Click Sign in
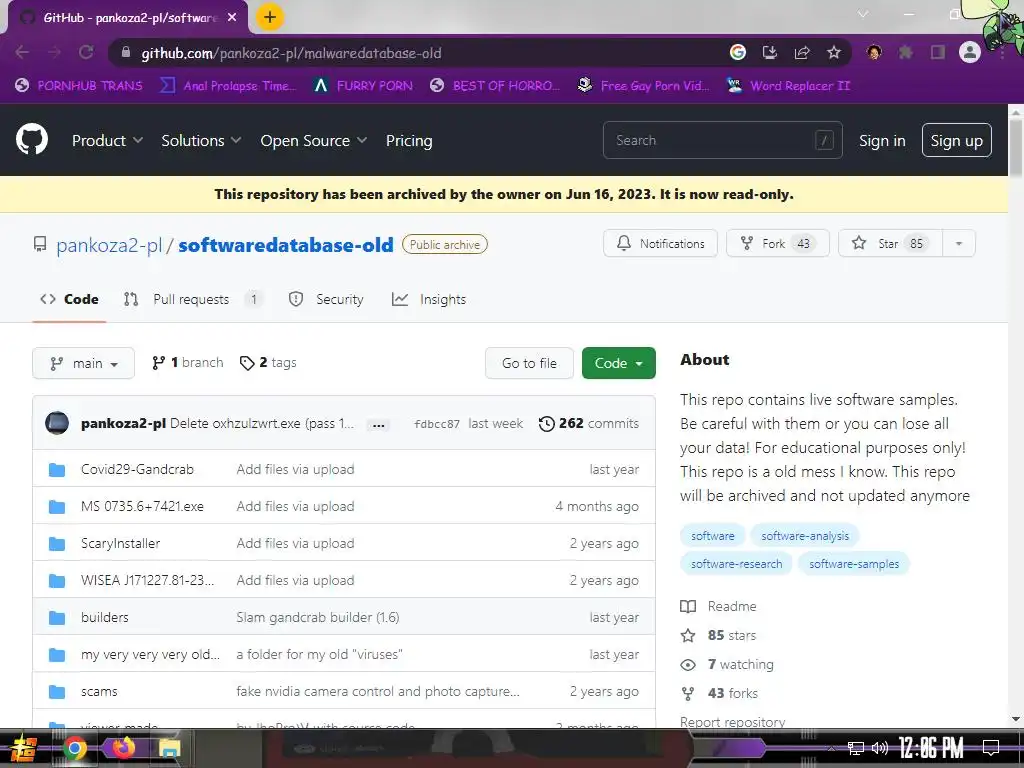 click(882, 140)
